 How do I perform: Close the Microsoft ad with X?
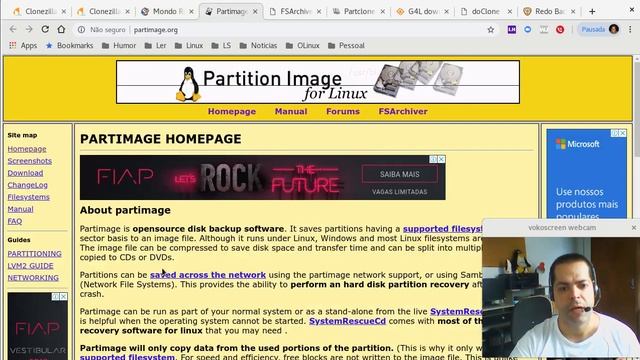[622, 133]
